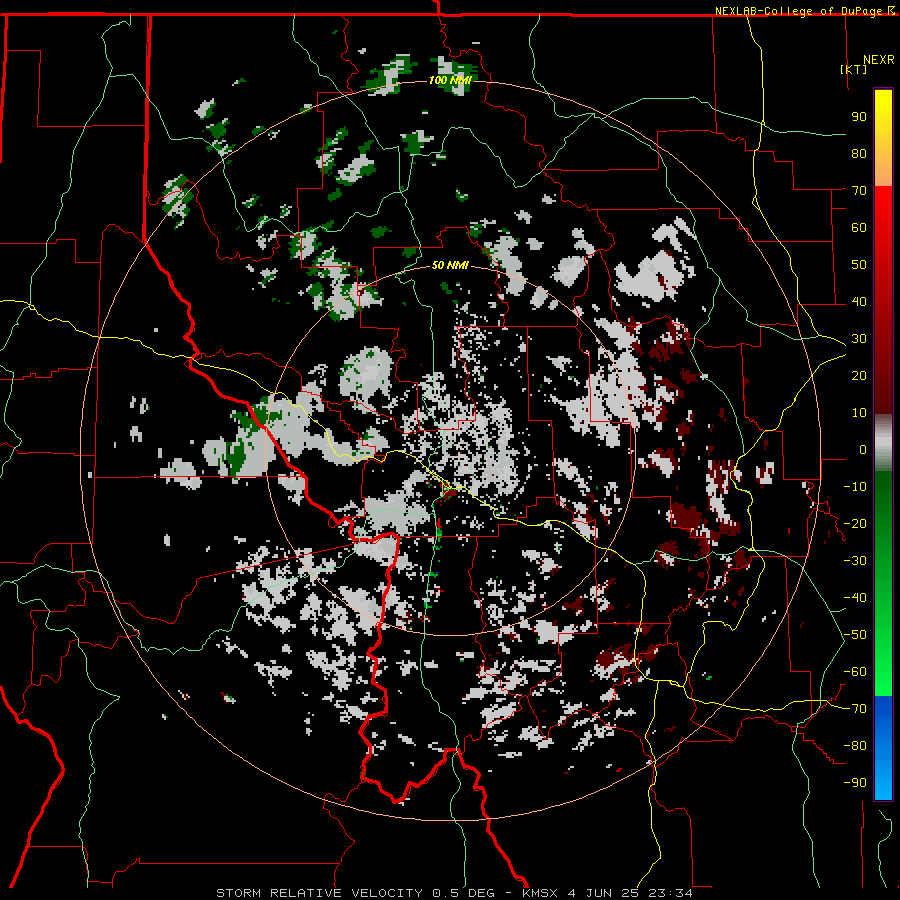
Task: Click the -10 value on velocity scale
Action: 855,487
